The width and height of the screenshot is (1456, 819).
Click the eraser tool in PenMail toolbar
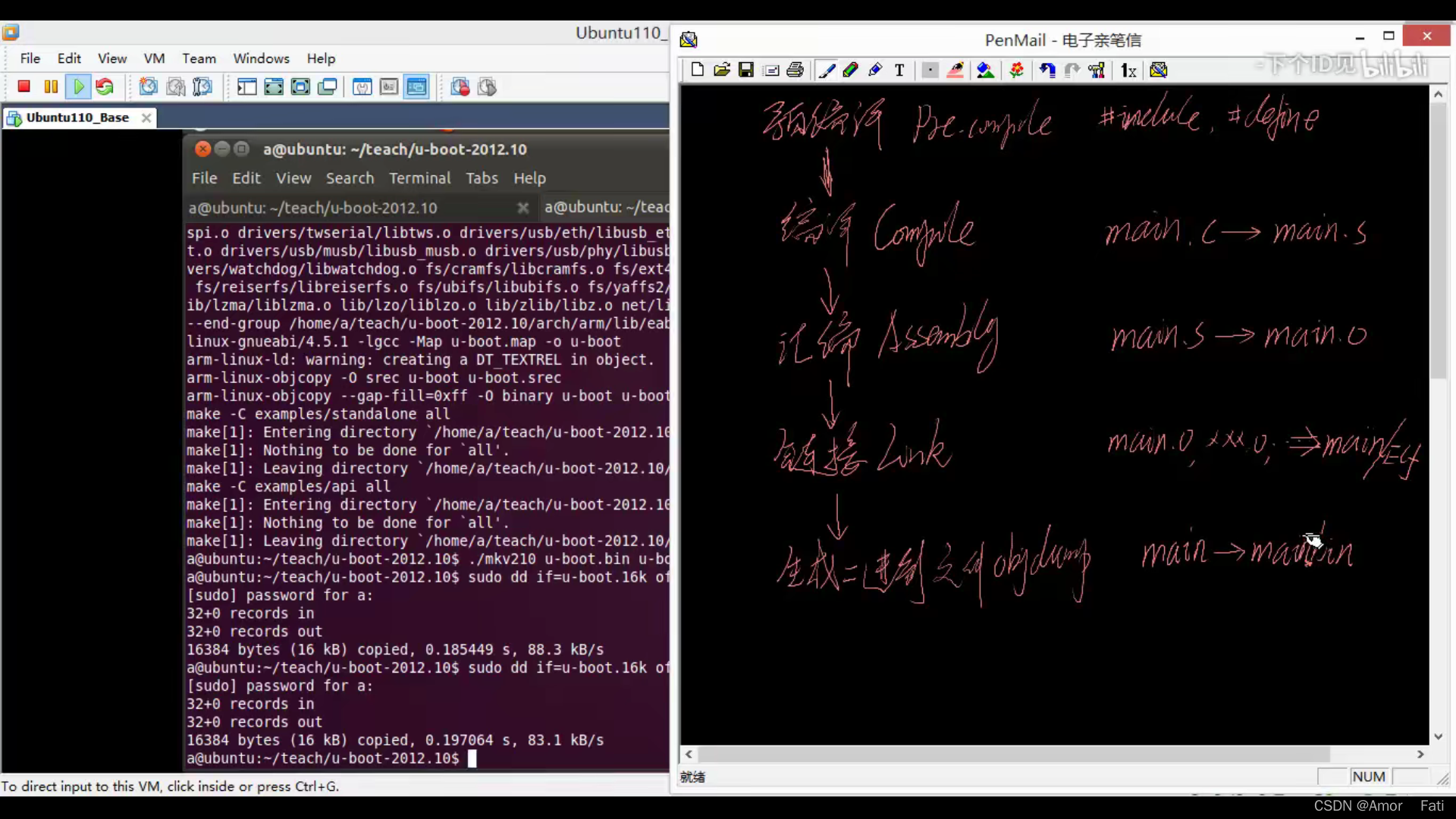click(x=956, y=70)
